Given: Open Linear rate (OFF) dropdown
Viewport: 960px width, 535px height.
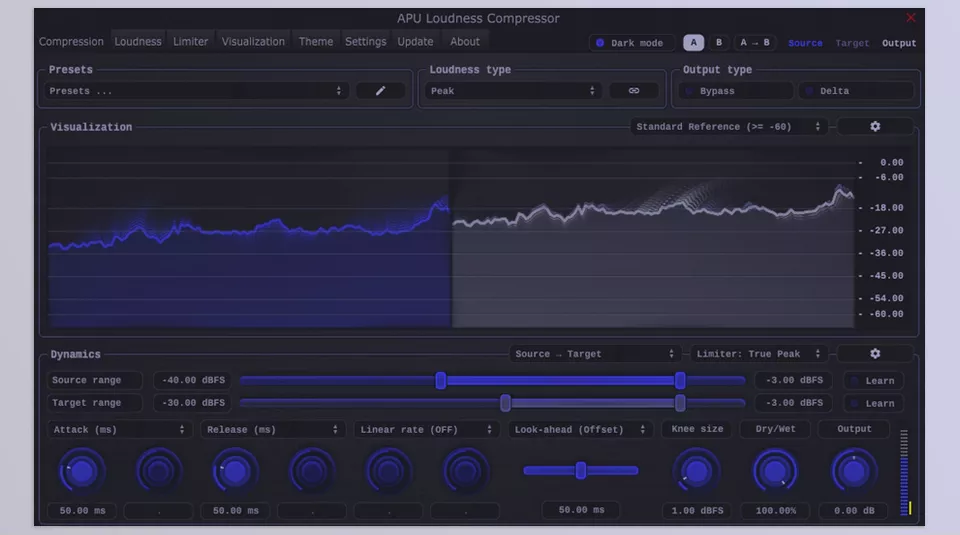Looking at the screenshot, I should (x=426, y=429).
